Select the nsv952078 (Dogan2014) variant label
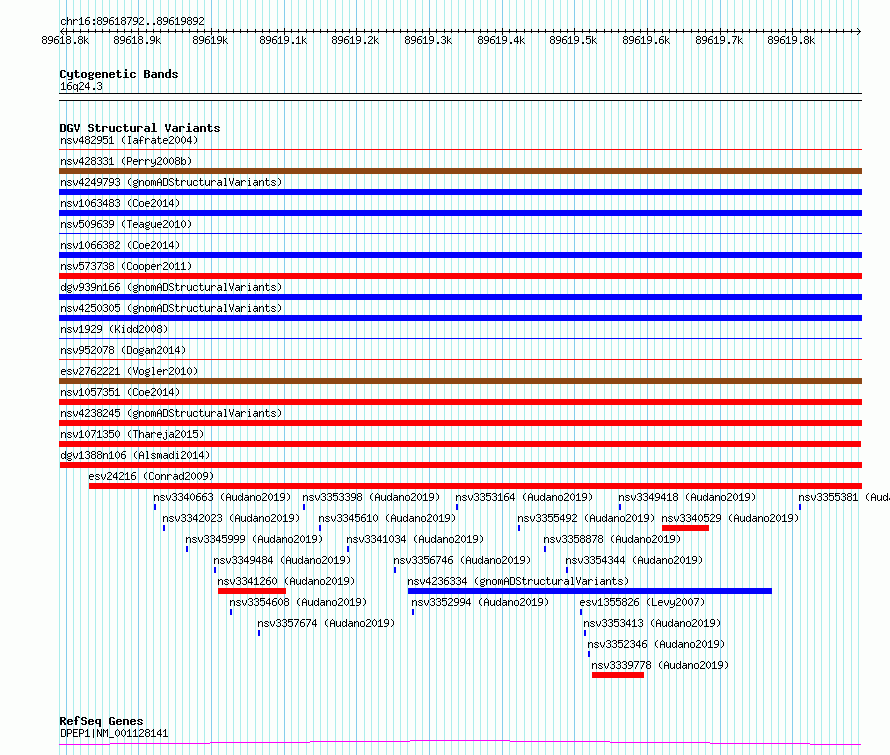The height and width of the screenshot is (755, 890). coord(123,350)
